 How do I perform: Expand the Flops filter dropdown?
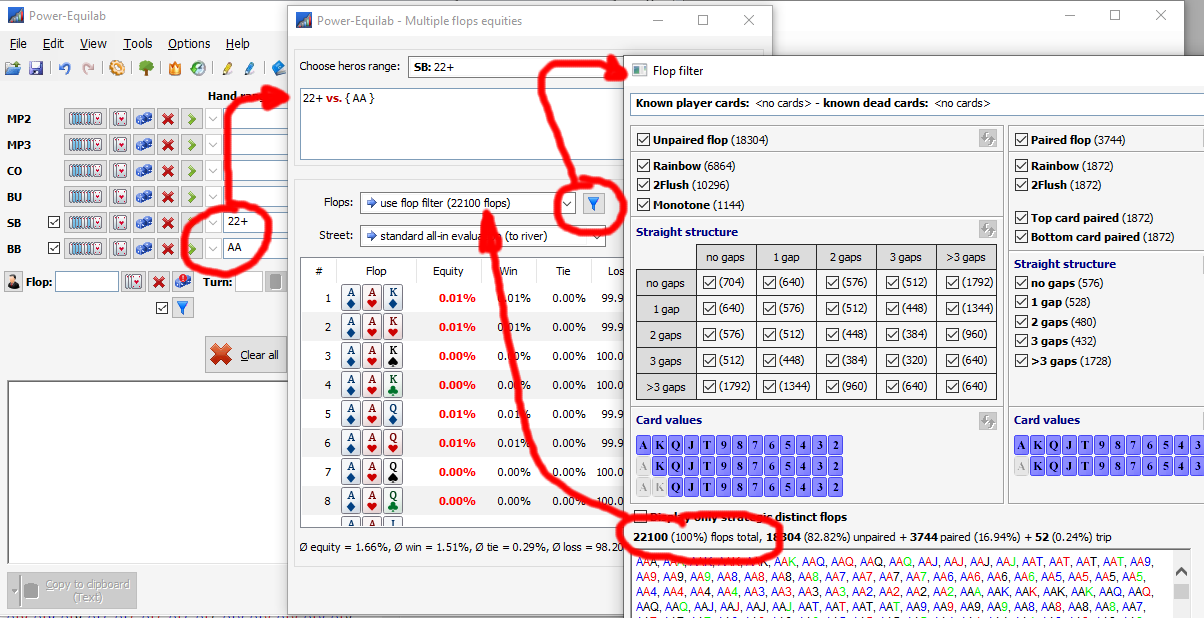568,203
